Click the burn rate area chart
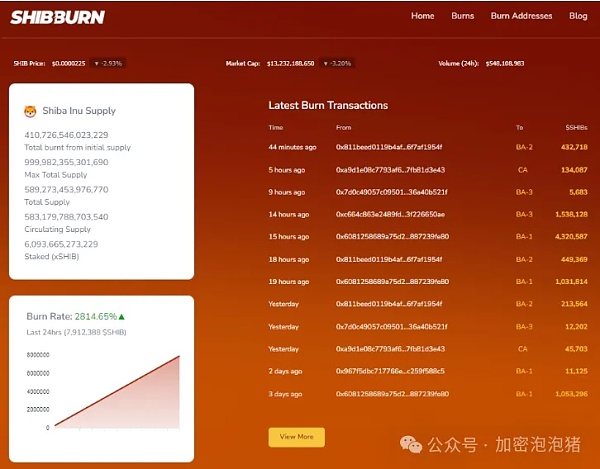 coord(117,391)
